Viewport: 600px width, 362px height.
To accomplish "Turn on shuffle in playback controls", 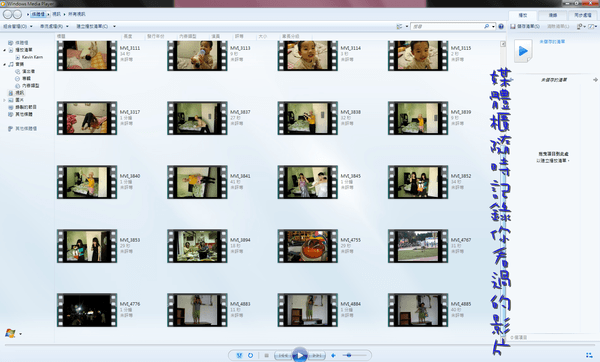I will [x=240, y=355].
